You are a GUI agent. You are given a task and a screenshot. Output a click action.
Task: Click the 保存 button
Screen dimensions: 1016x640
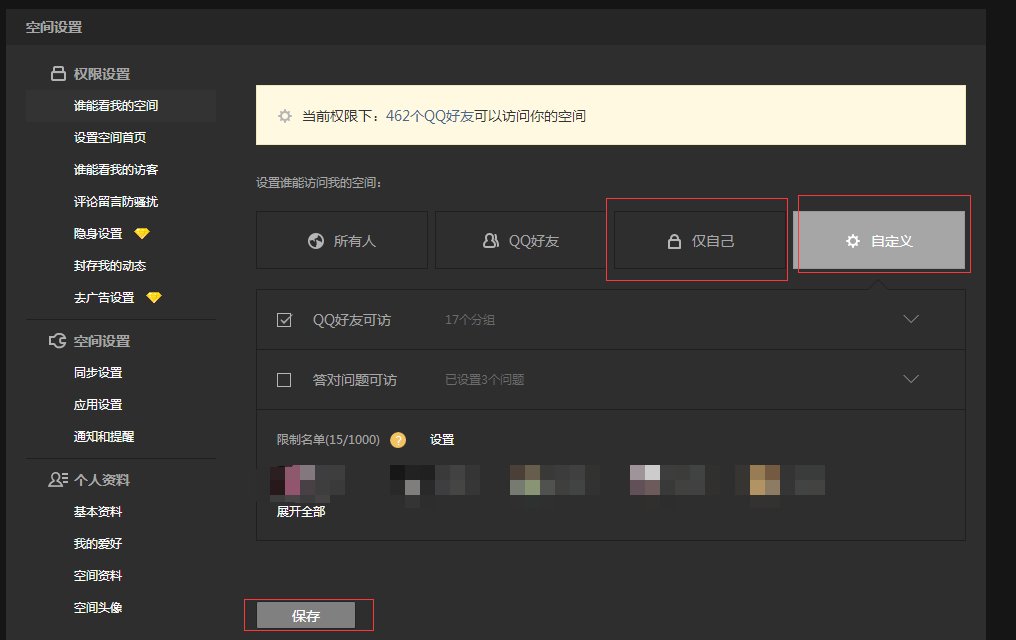[307, 614]
